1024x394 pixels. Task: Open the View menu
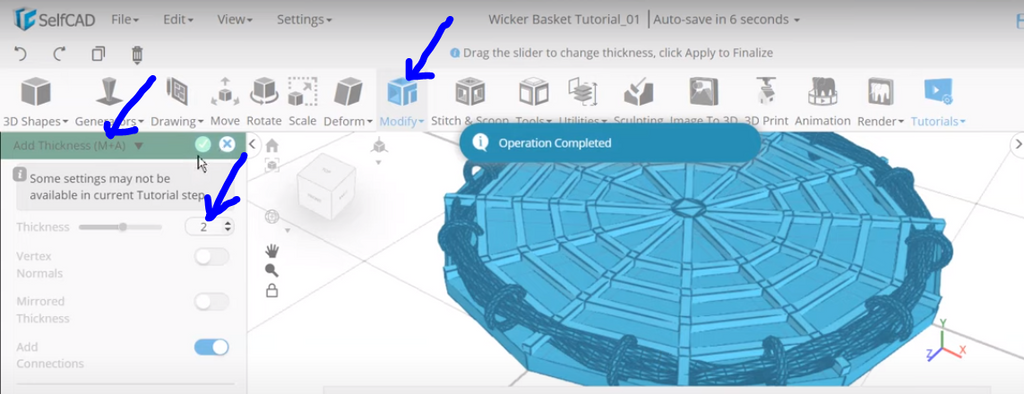[x=234, y=20]
